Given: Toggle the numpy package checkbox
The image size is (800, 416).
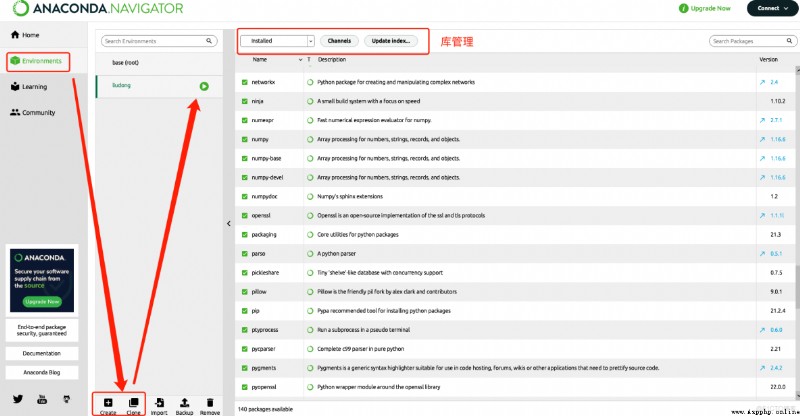Looking at the screenshot, I should (x=245, y=139).
